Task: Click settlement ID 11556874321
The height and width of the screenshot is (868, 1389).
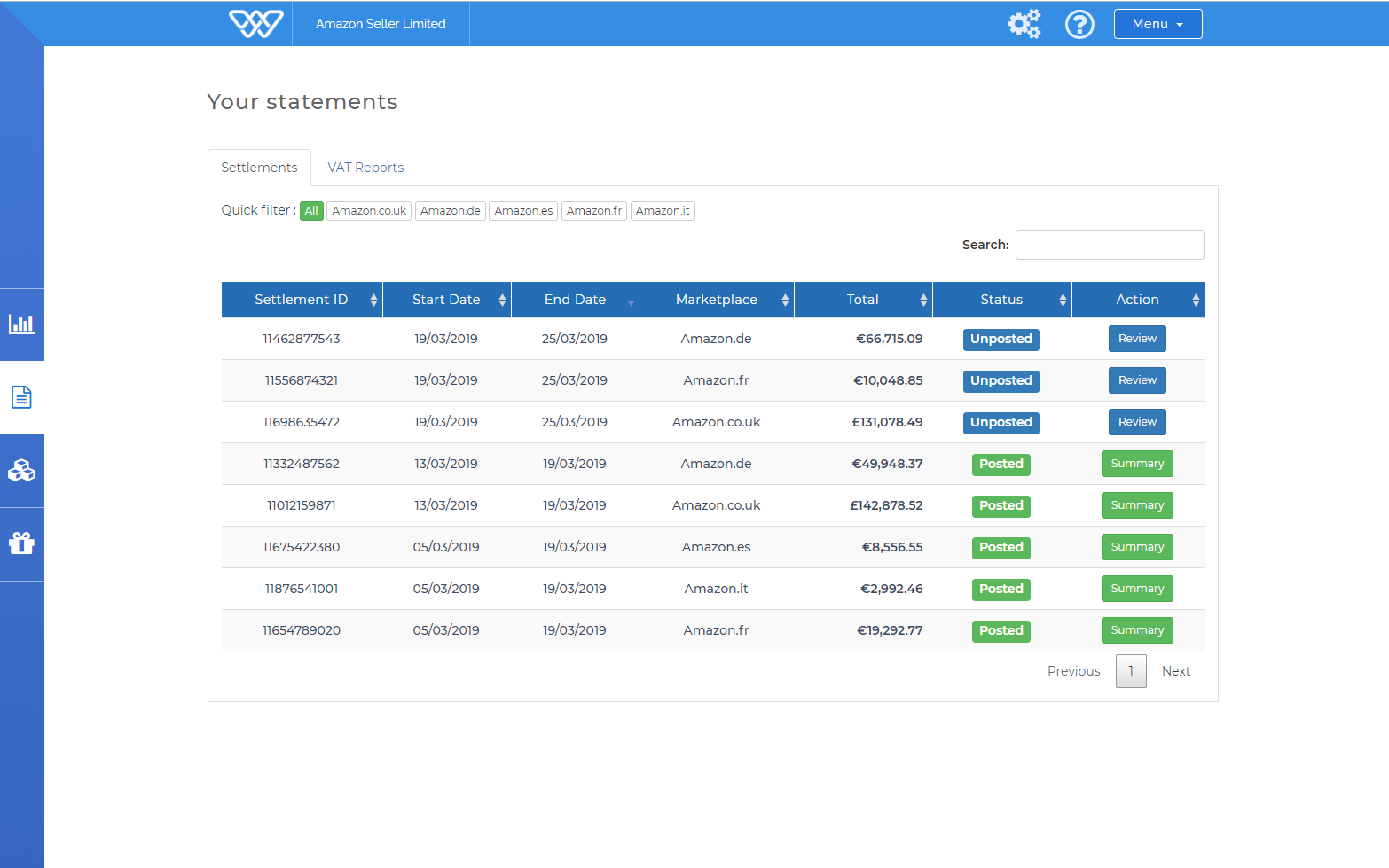Action: [302, 380]
